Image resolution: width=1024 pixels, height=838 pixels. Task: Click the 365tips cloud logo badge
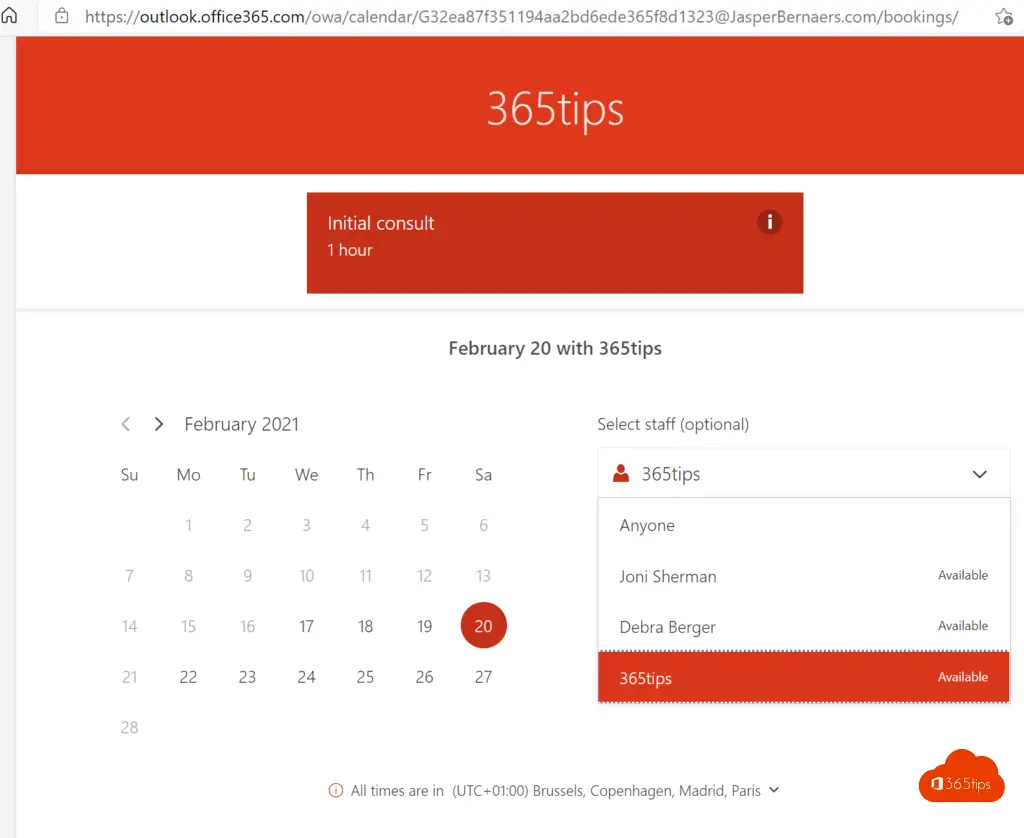coord(961,777)
